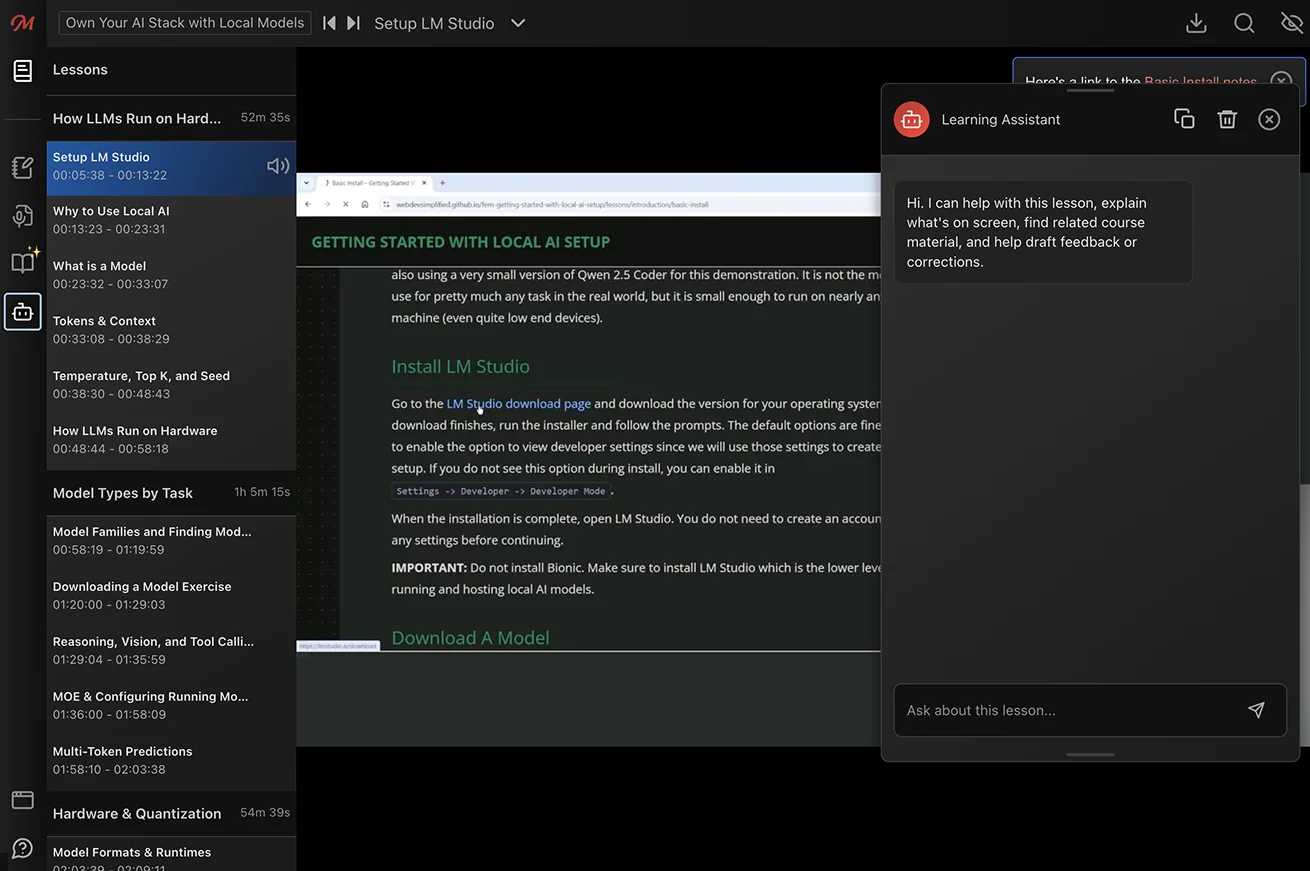Select the Learning Assistant robot sidebar icon
The image size is (1310, 871).
[x=23, y=311]
